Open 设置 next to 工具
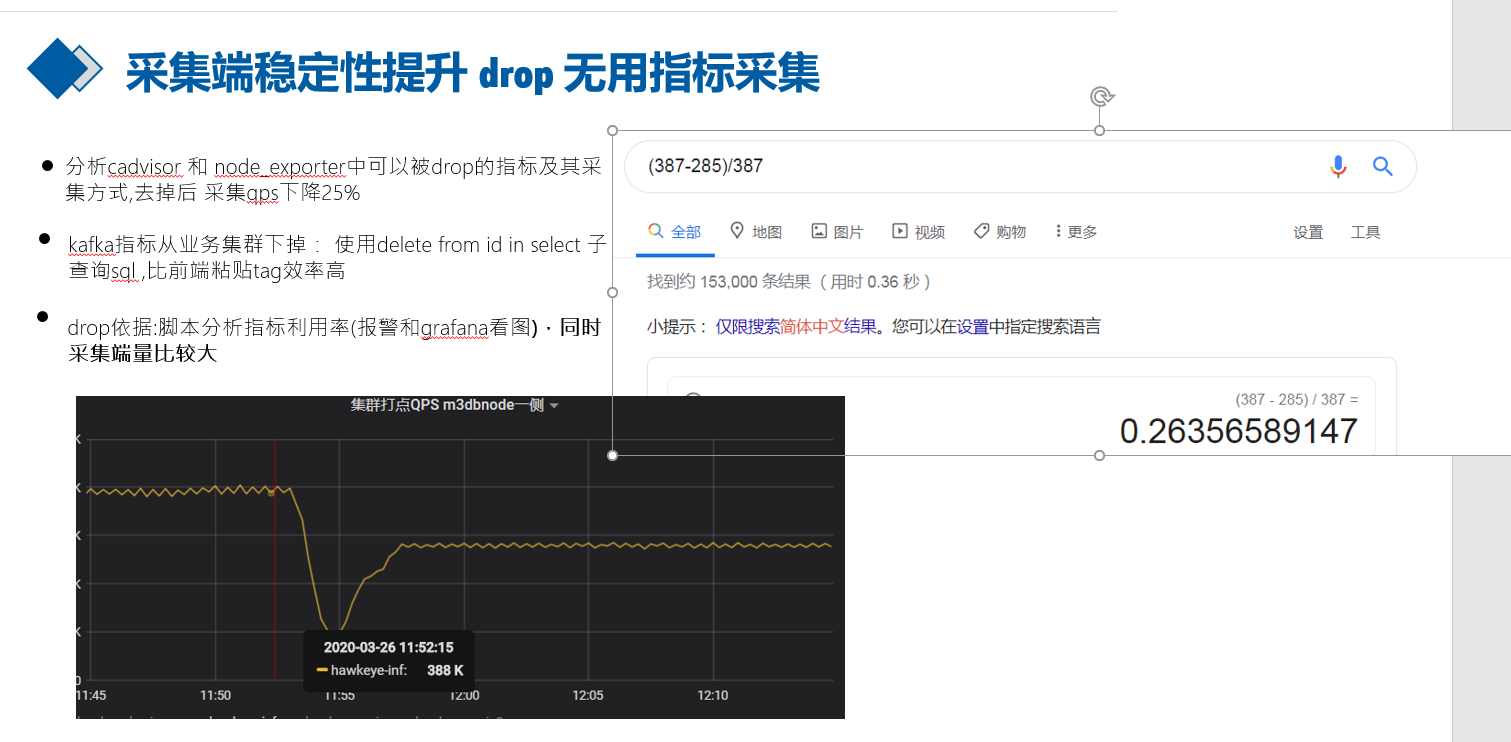Screen dimensions: 1511x742 coord(1308,232)
